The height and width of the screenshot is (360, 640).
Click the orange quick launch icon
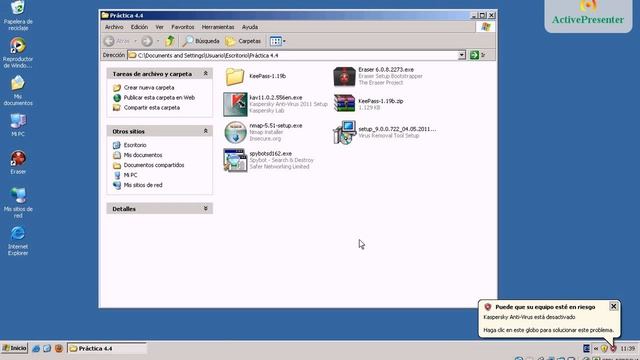coord(59,348)
